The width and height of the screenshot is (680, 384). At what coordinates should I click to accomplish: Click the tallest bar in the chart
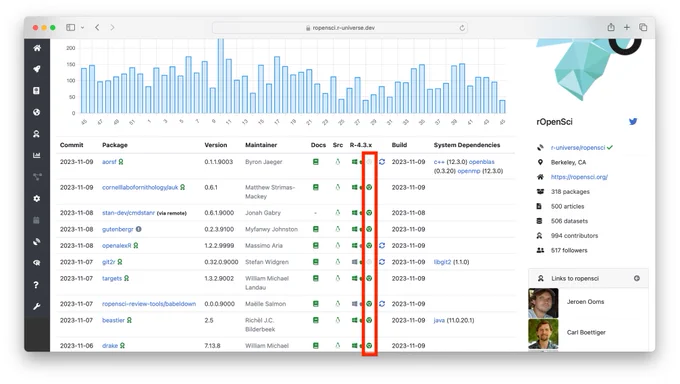221,76
